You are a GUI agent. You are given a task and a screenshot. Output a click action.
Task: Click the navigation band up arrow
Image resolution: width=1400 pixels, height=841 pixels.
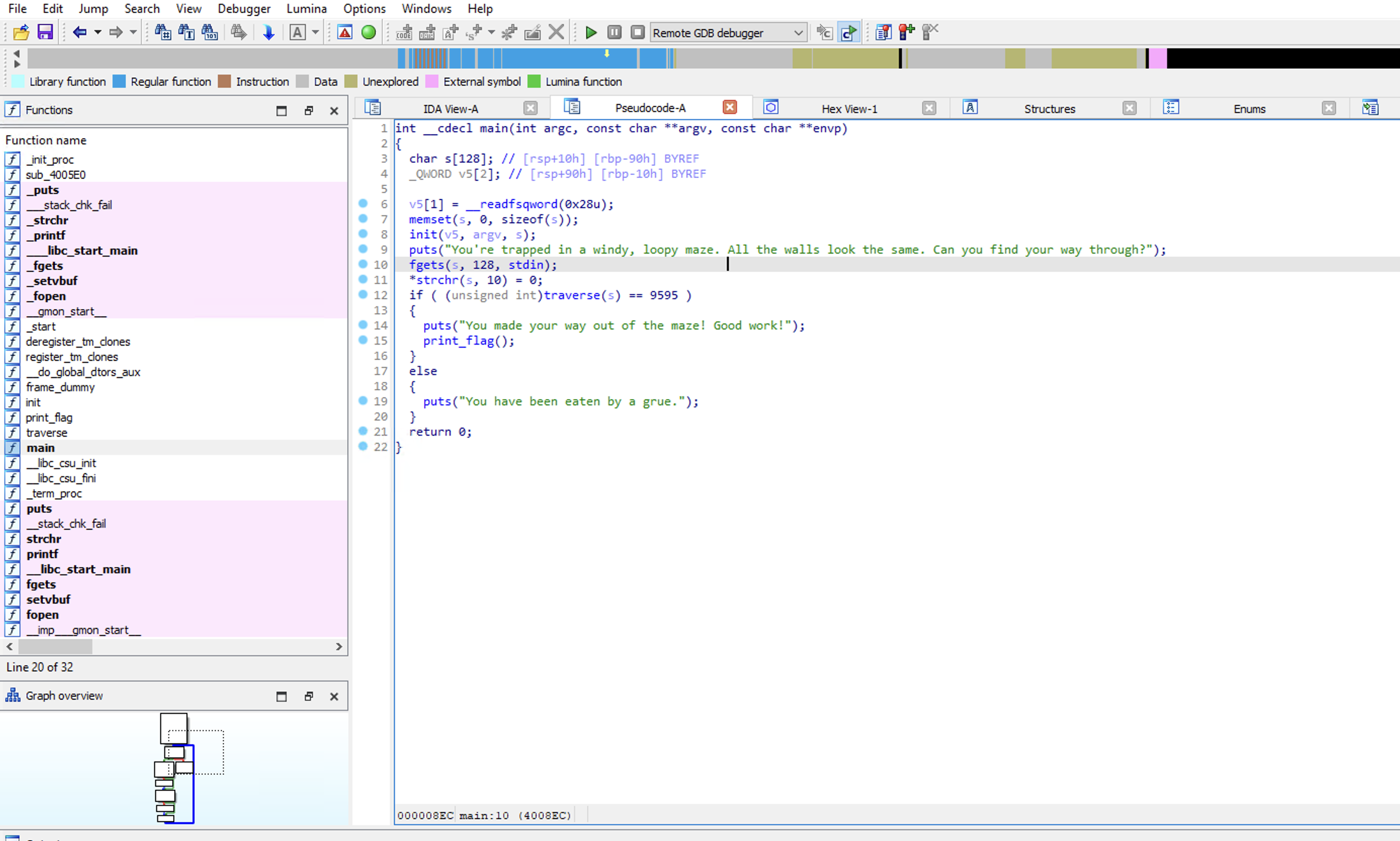(x=16, y=53)
